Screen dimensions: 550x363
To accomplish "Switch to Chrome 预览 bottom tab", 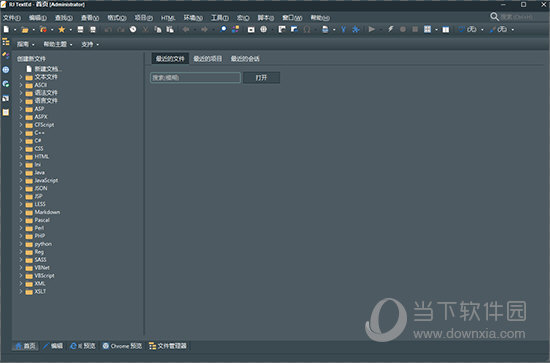I will coord(122,346).
